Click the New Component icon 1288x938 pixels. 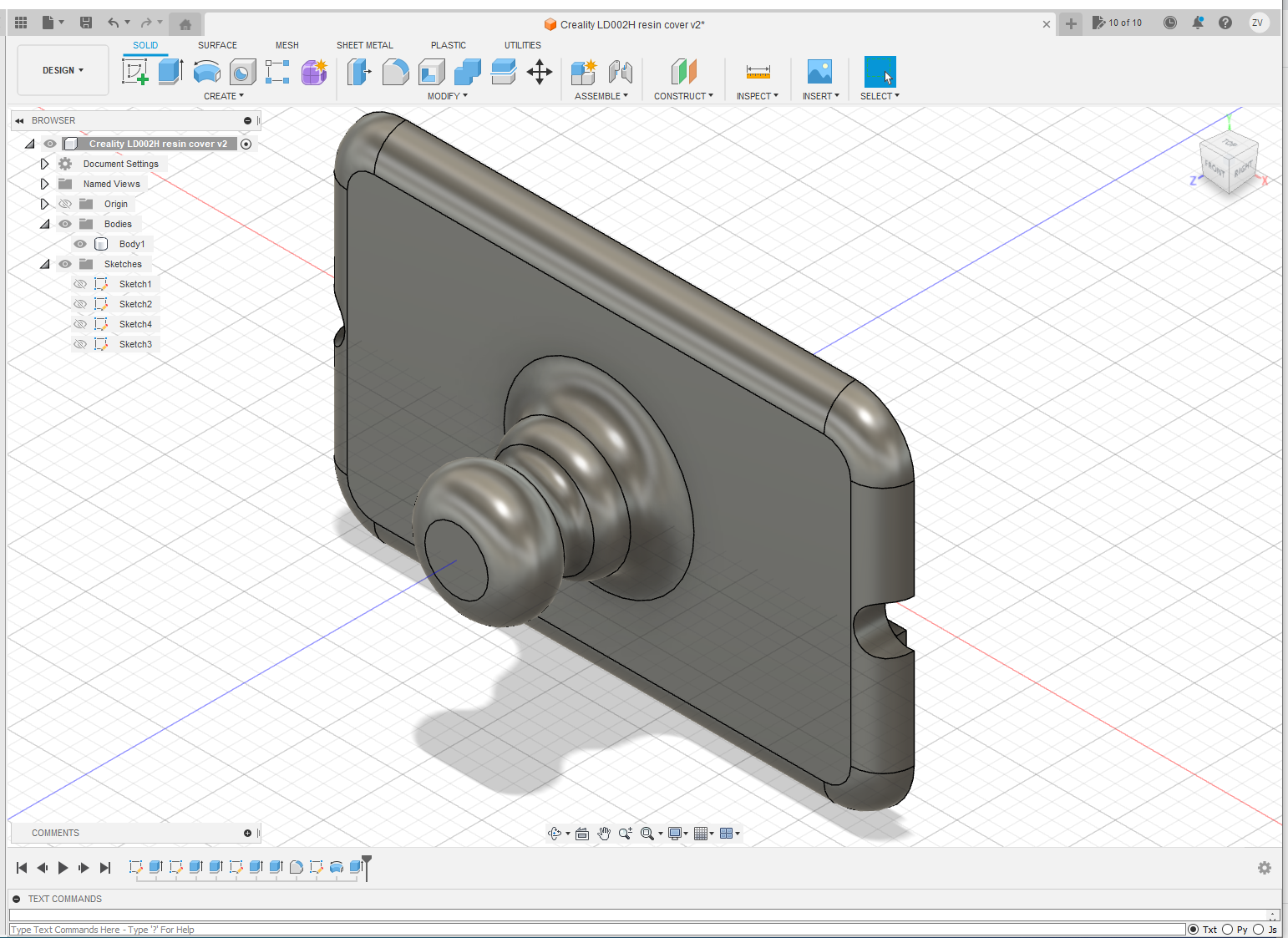click(584, 72)
